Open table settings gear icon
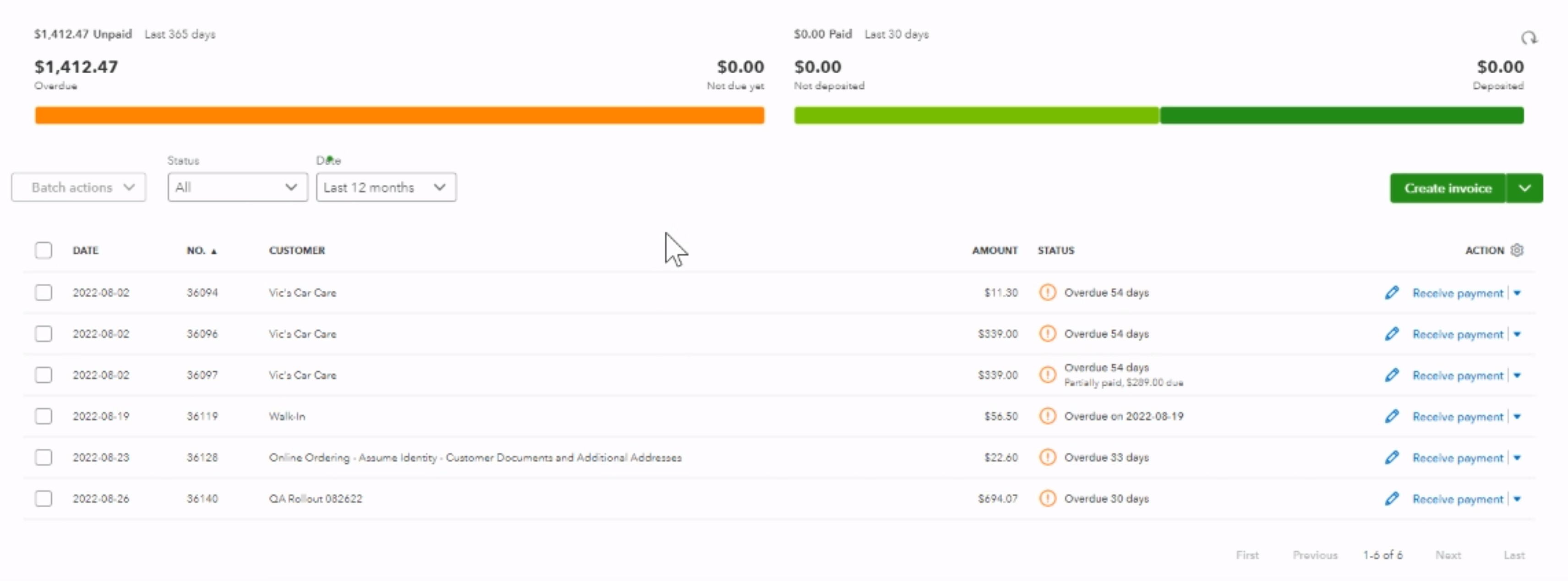This screenshot has width=1568, height=581. pyautogui.click(x=1517, y=250)
